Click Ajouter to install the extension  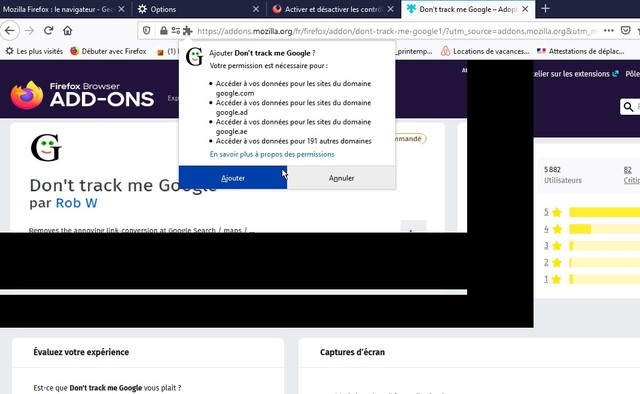[233, 178]
